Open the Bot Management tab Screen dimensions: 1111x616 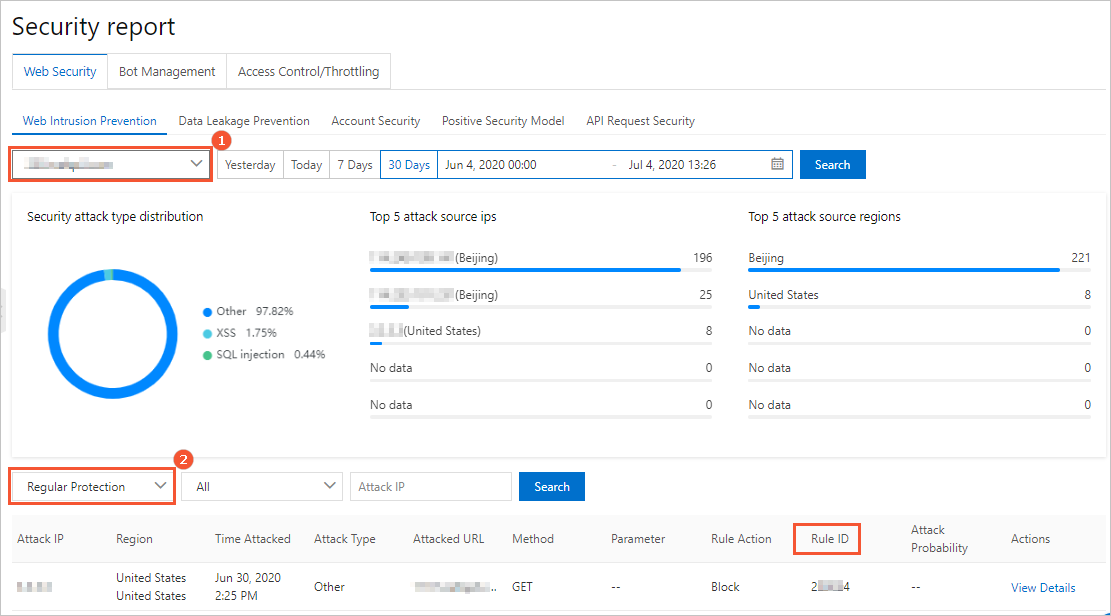click(x=167, y=72)
